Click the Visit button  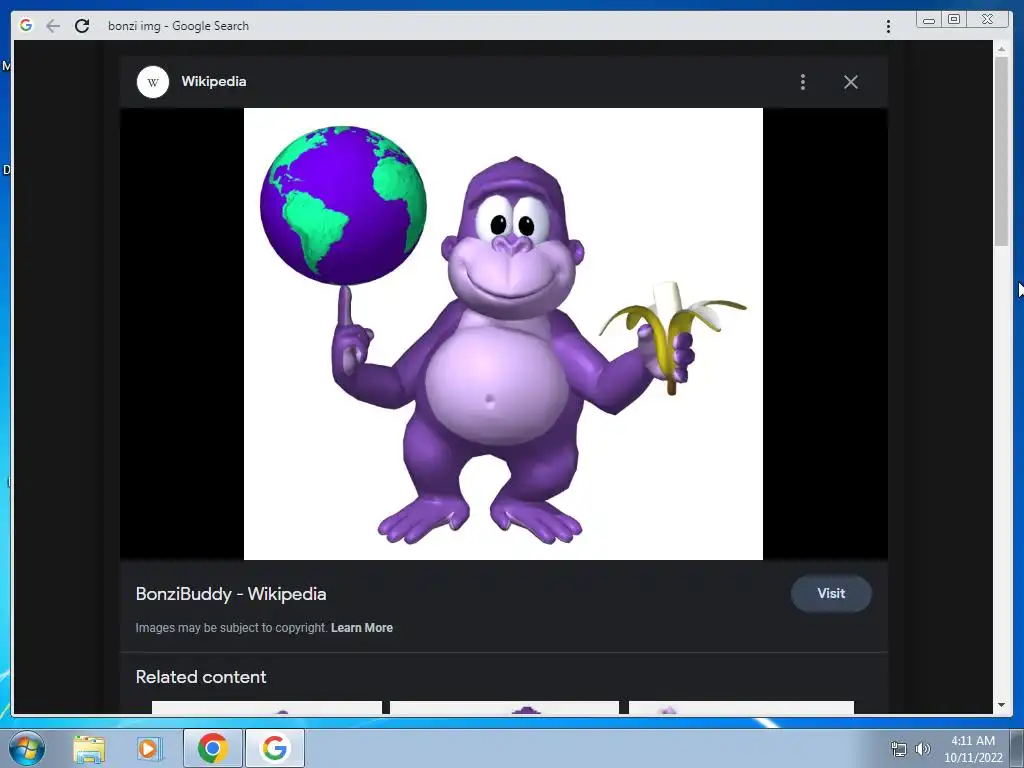click(x=831, y=594)
